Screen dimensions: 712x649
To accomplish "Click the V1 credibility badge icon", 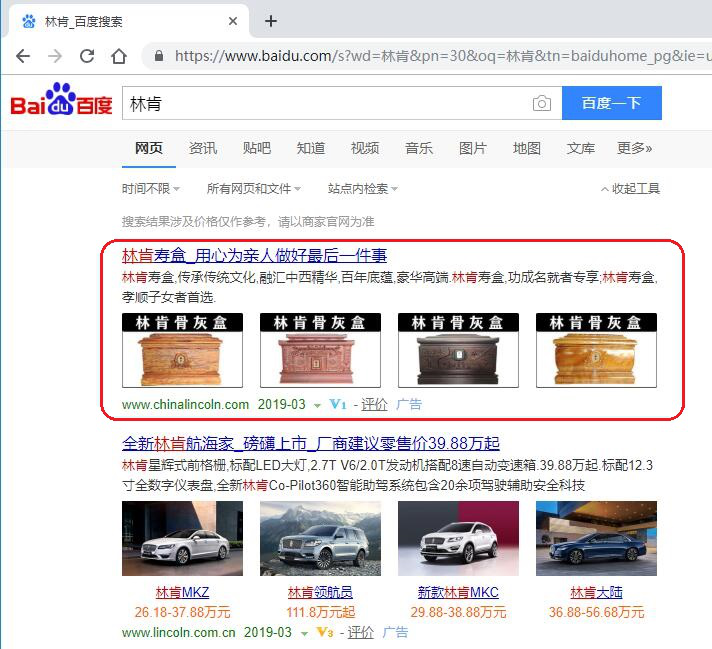I will pos(338,404).
